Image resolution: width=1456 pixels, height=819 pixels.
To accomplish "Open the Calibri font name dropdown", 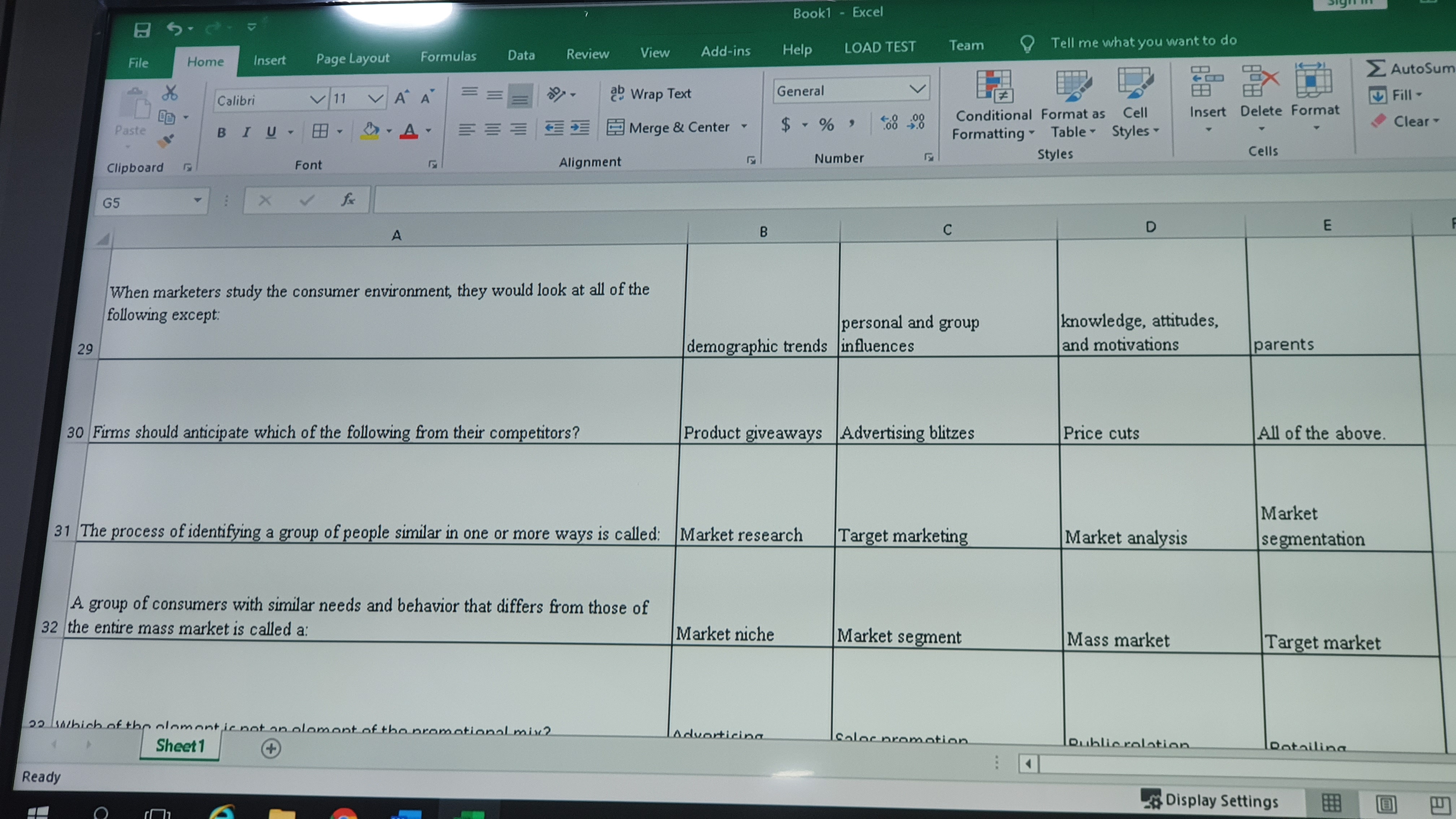I will (x=318, y=99).
